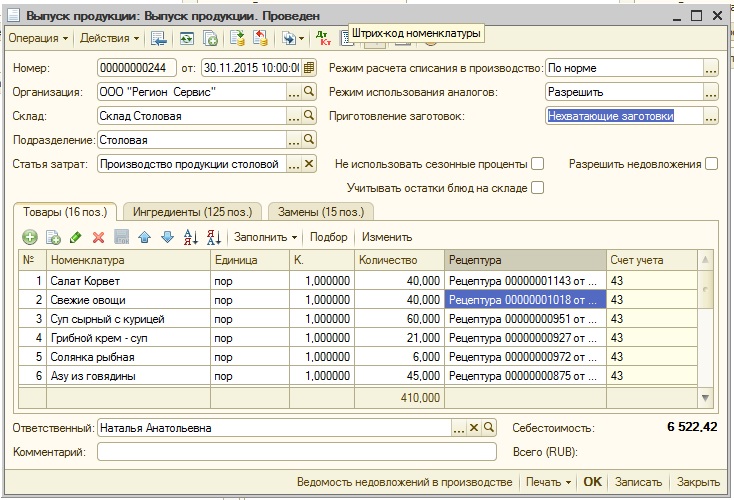Image resolution: width=734 pixels, height=500 pixels.
Task: Move row down with blue arrow
Action: tap(167, 237)
